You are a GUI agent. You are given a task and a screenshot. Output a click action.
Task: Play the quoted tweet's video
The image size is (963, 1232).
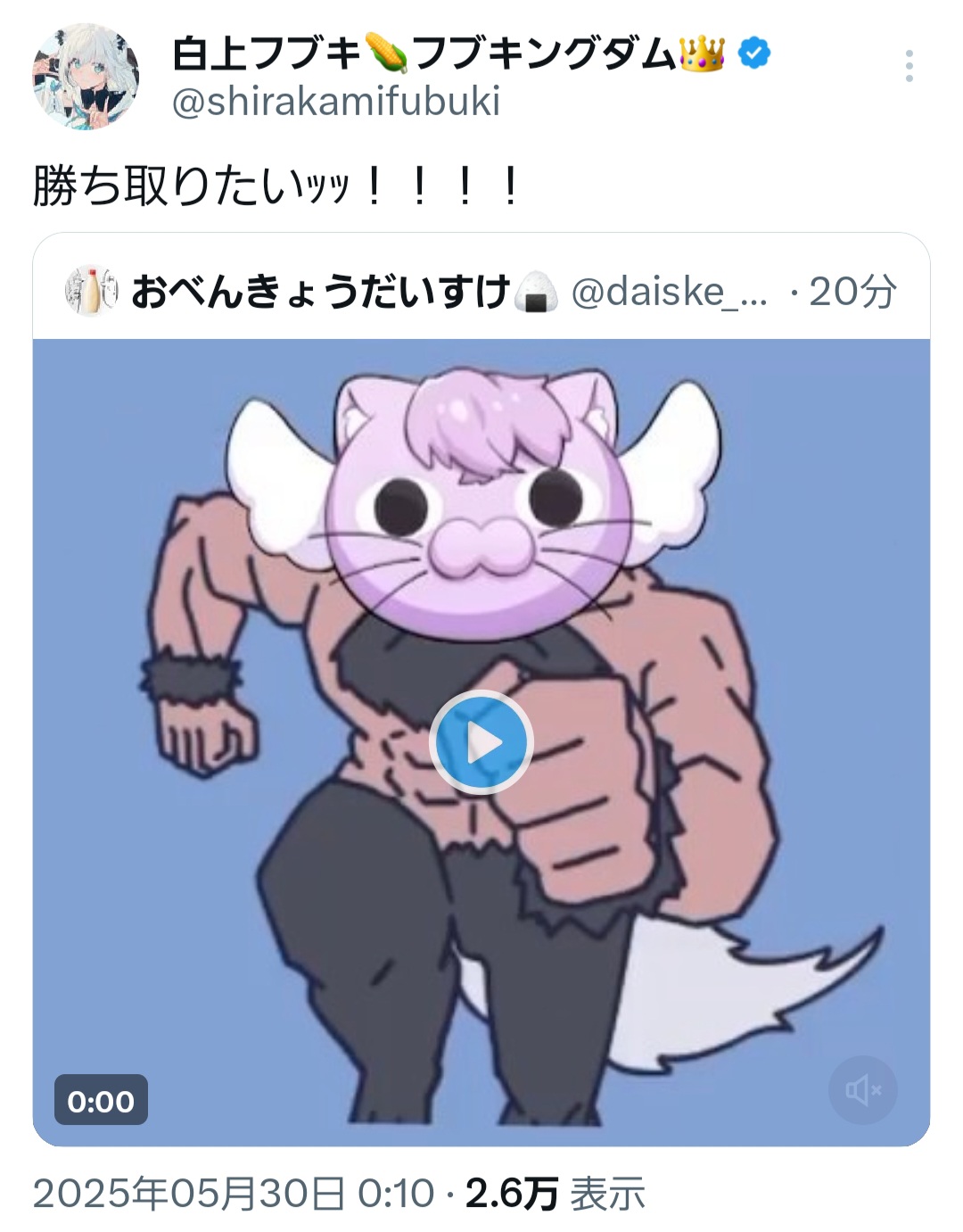481,742
